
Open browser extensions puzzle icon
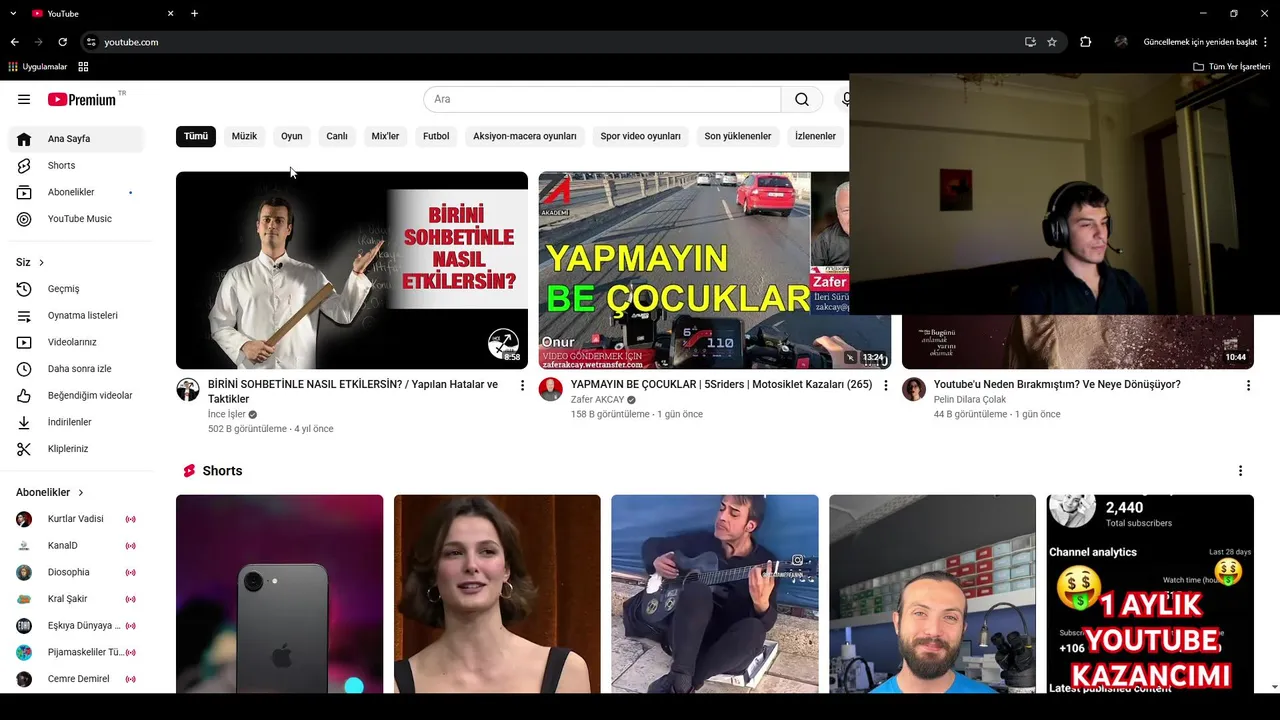[1085, 42]
